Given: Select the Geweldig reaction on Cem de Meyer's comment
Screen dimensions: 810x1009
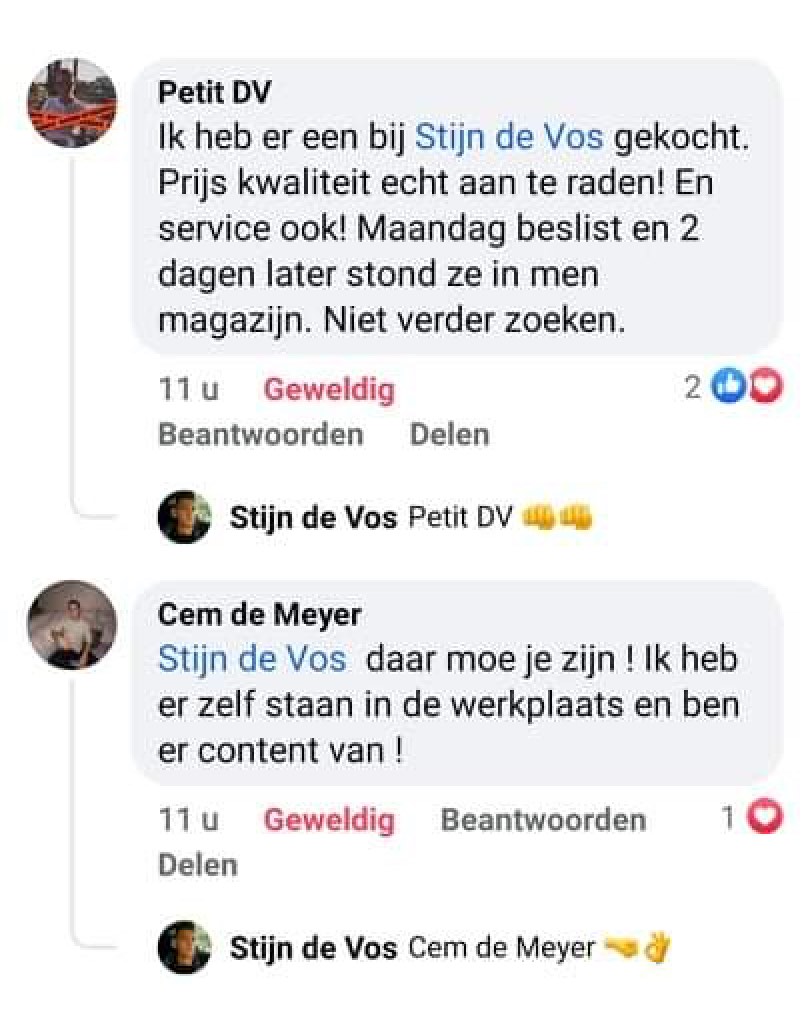Looking at the screenshot, I should (330, 819).
